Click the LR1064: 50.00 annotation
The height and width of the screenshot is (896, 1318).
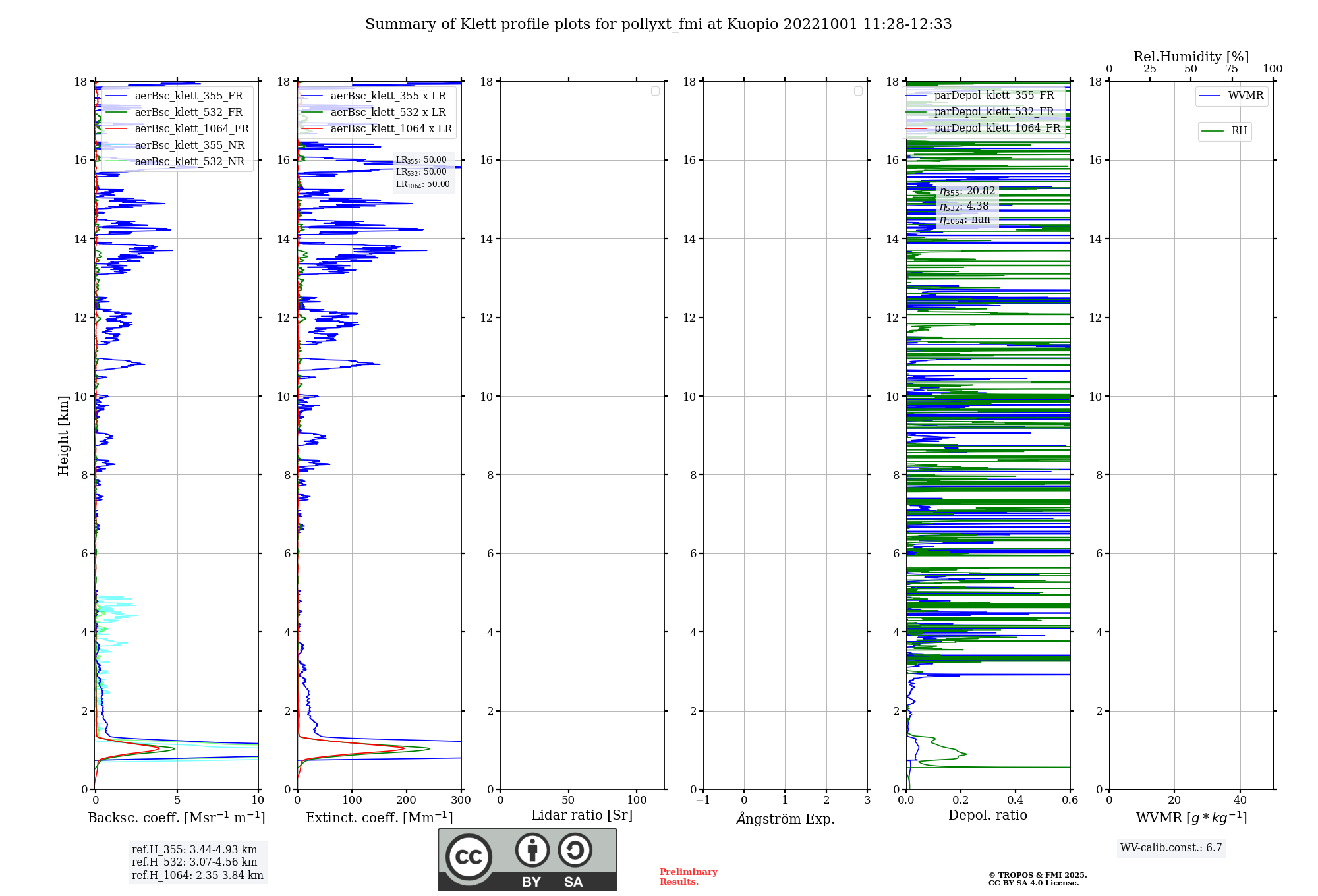(423, 184)
